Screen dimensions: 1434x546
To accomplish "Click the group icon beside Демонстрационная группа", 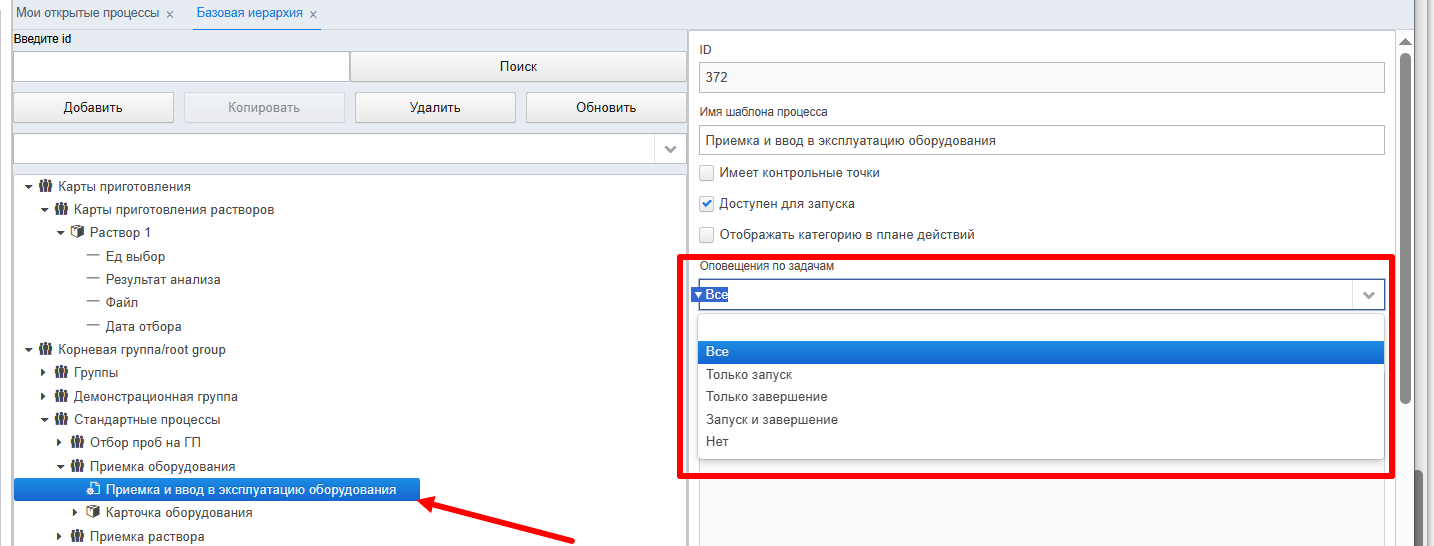I will tap(61, 396).
